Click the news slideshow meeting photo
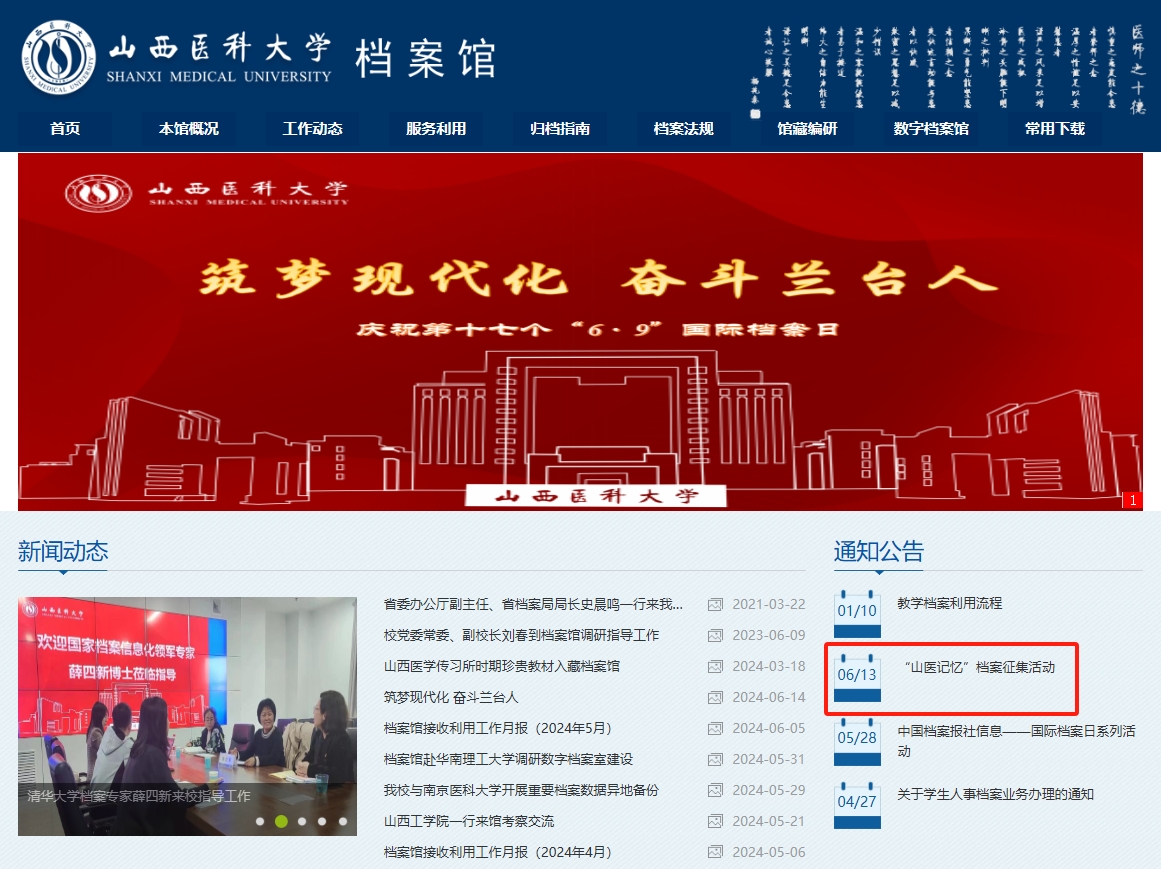Image resolution: width=1161 pixels, height=869 pixels. click(187, 700)
